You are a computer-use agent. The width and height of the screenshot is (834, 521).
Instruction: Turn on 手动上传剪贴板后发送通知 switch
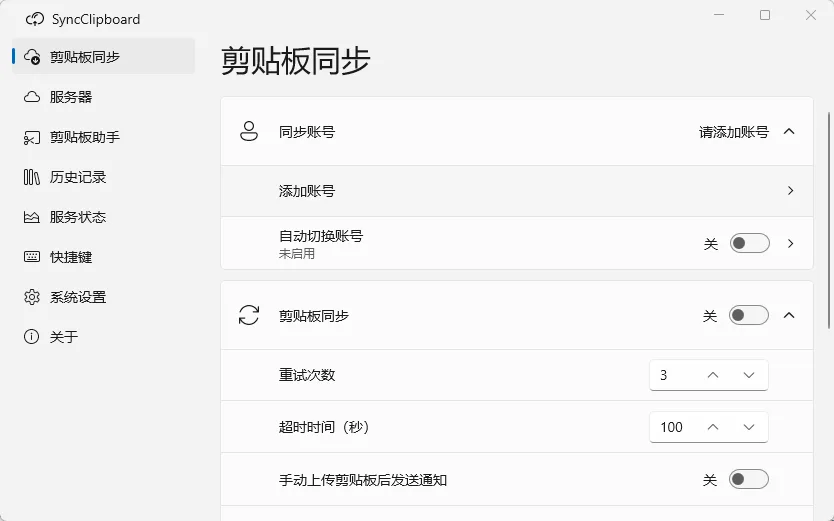point(749,480)
